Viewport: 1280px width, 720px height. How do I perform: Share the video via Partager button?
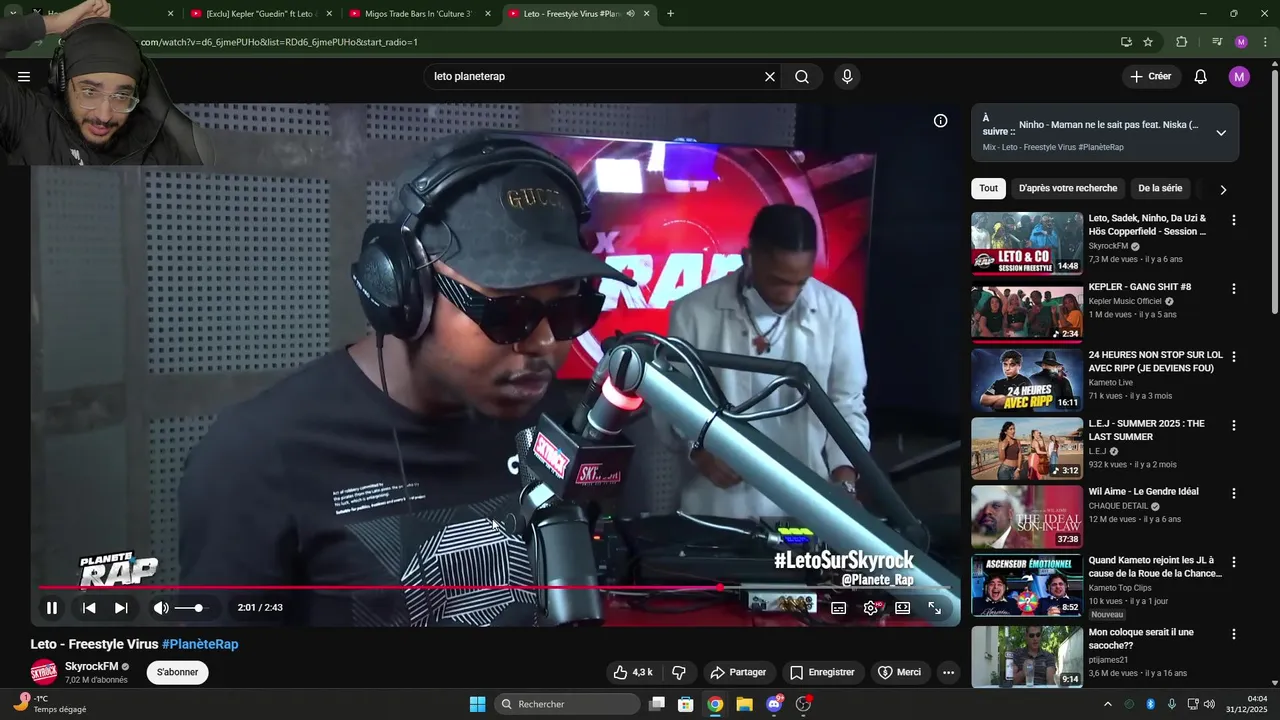tap(738, 672)
